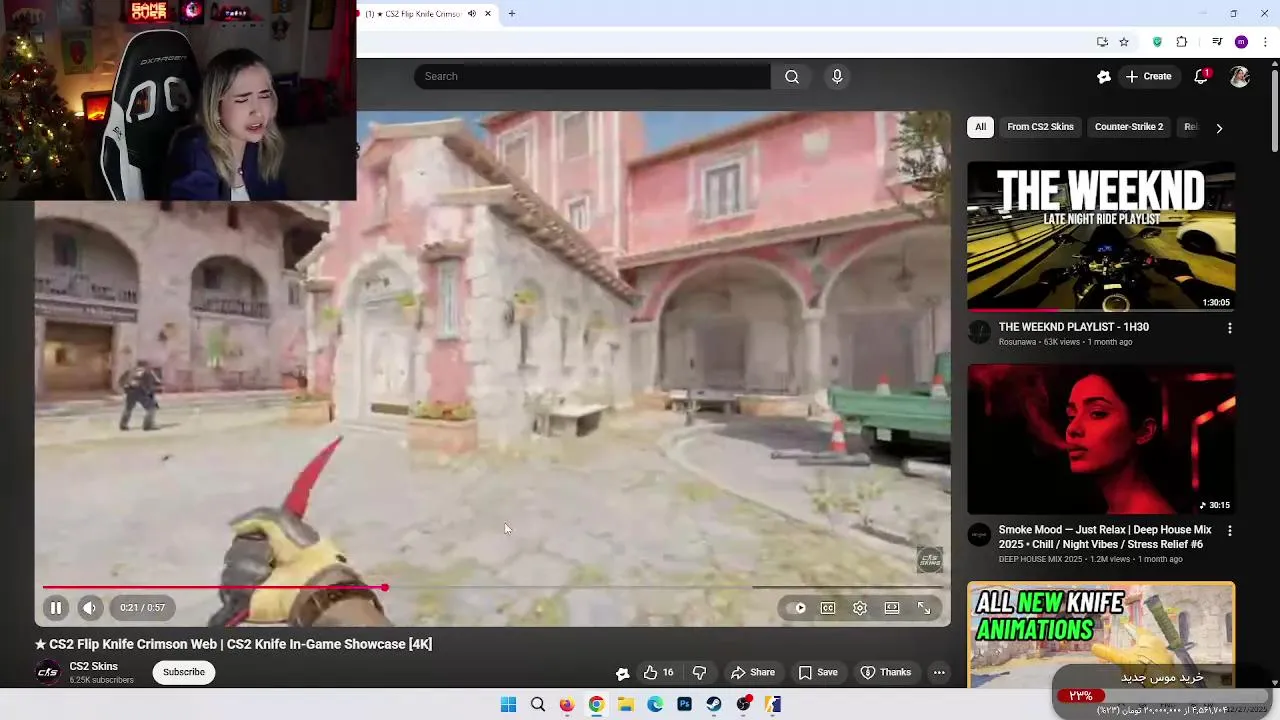This screenshot has height=720, width=1280.
Task: Mute tab via speaker icon on tab
Action: [472, 14]
